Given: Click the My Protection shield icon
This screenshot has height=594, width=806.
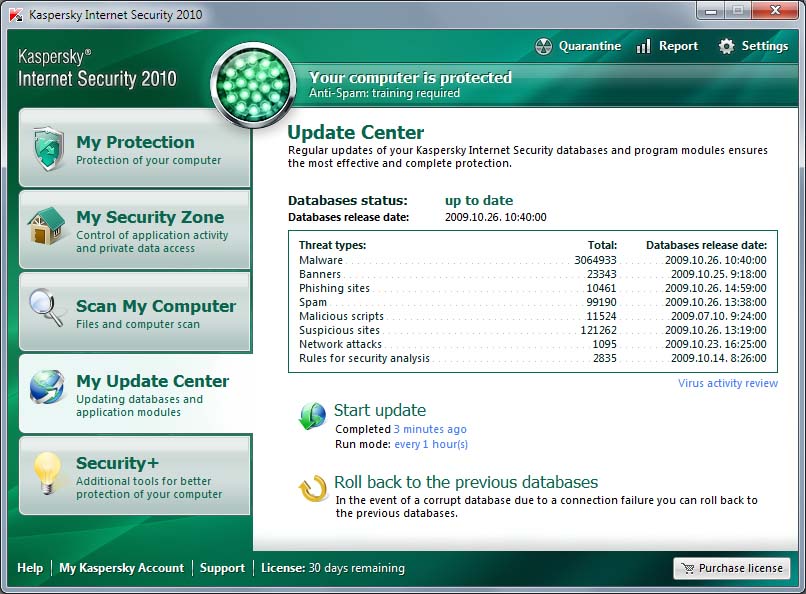Looking at the screenshot, I should click(x=48, y=149).
